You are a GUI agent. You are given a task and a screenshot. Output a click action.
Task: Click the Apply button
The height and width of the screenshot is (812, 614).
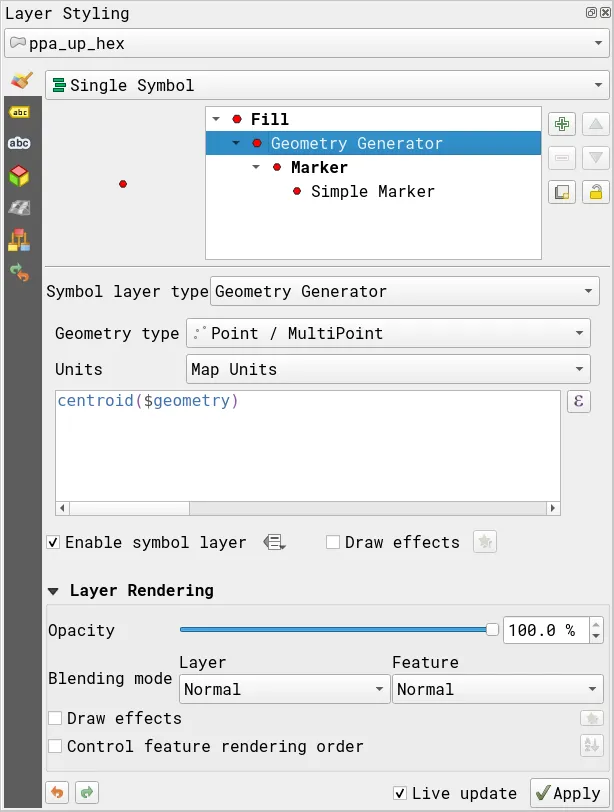568,793
